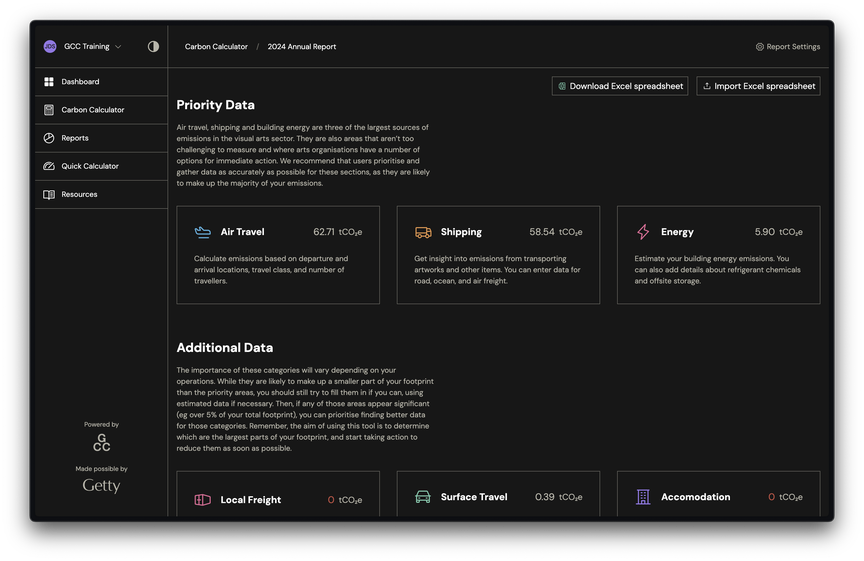Click the Carbon Calculator sidebar icon
This screenshot has width=864, height=561.
[49, 110]
